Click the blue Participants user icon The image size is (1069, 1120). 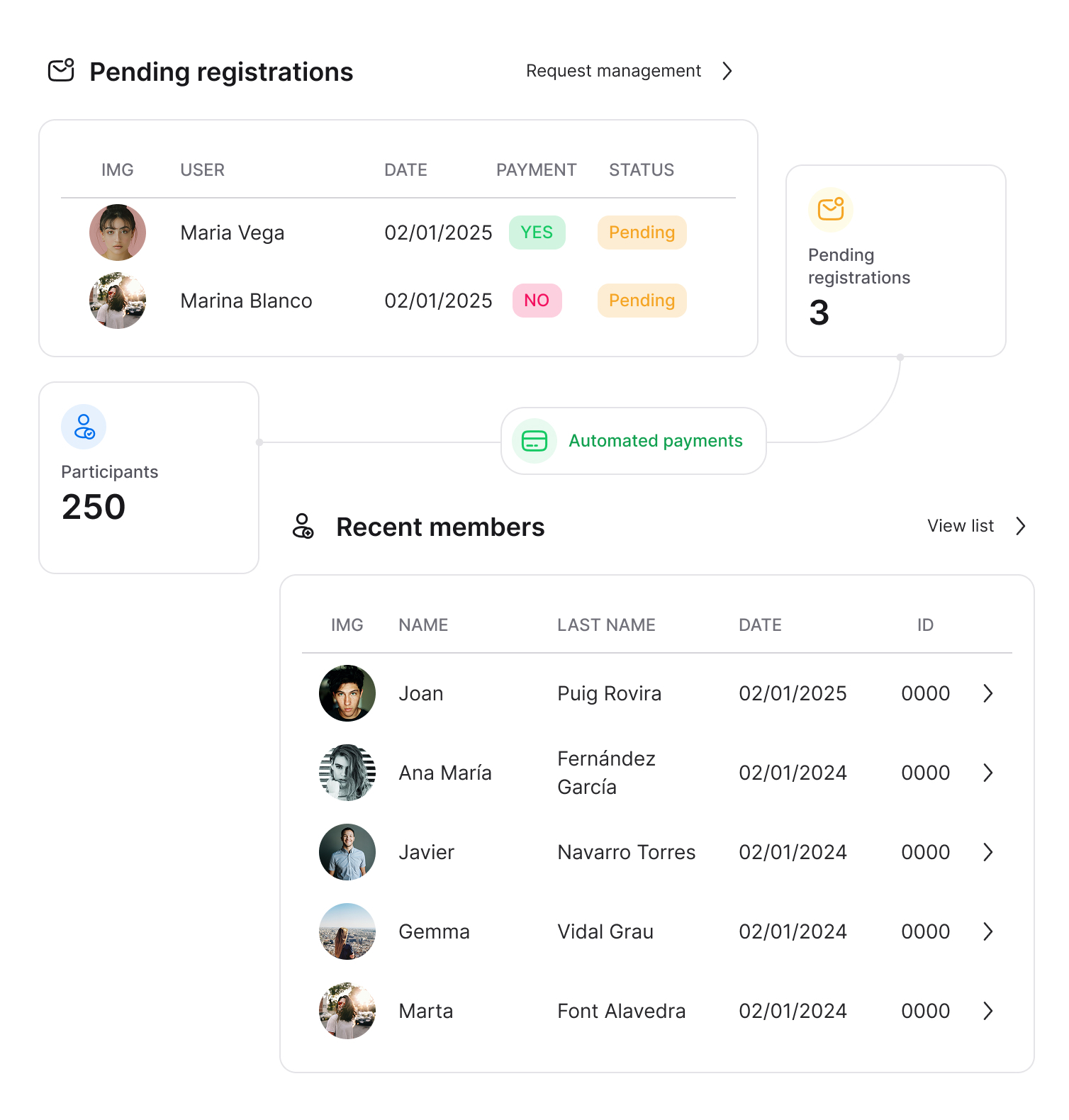click(84, 427)
